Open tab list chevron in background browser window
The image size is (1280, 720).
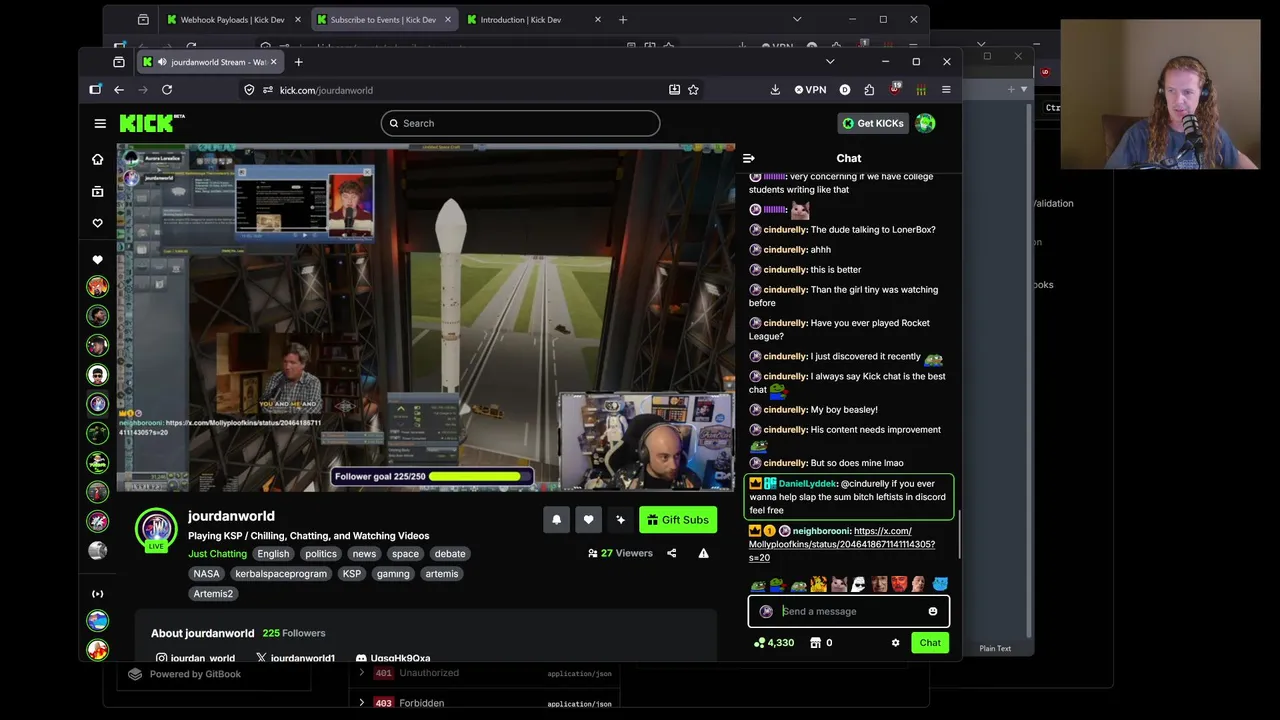(x=797, y=19)
